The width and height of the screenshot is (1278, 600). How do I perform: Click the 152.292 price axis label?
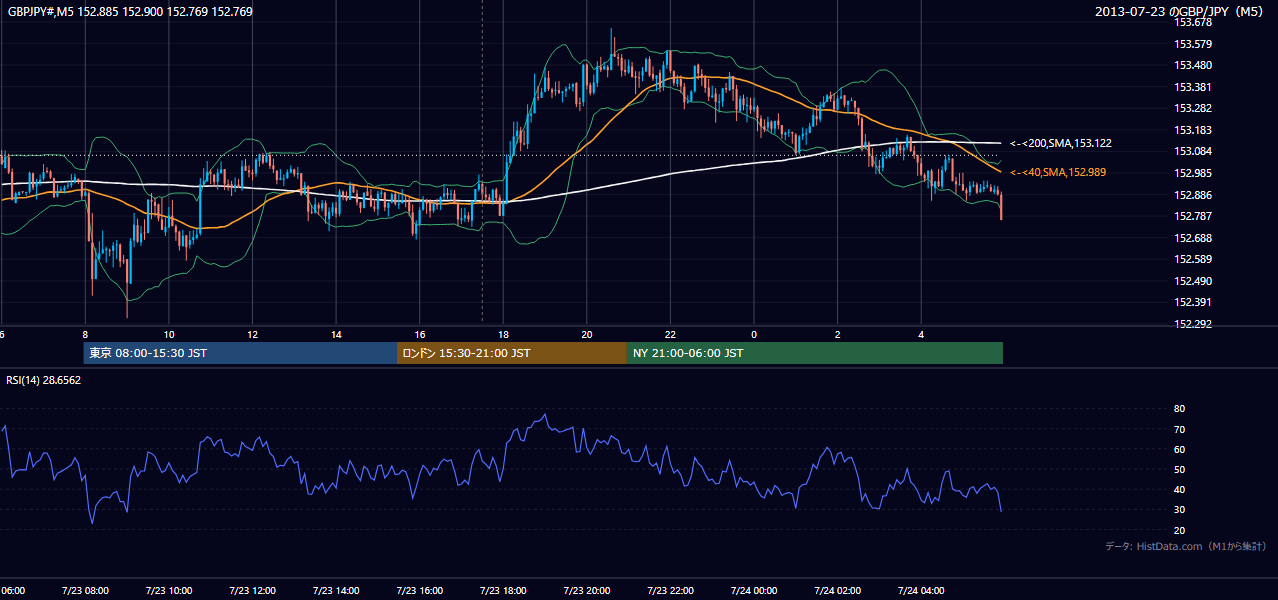coord(1194,324)
